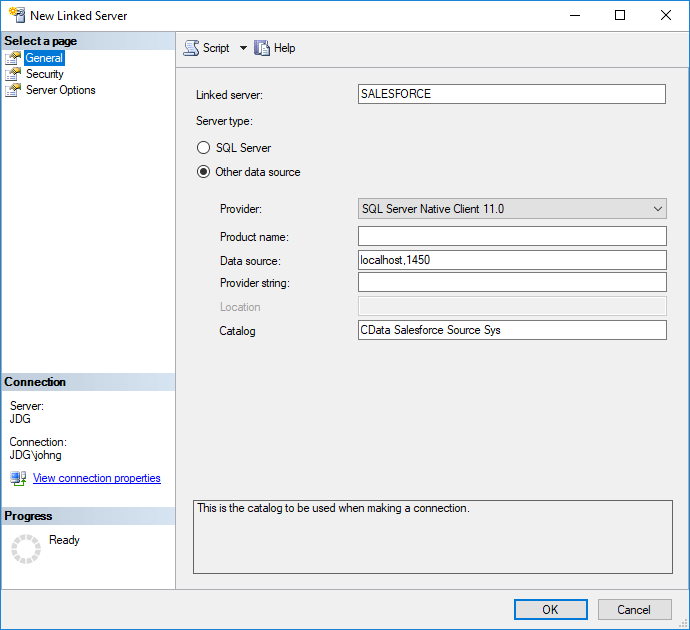Click the New Linked Server title icon

16,16
